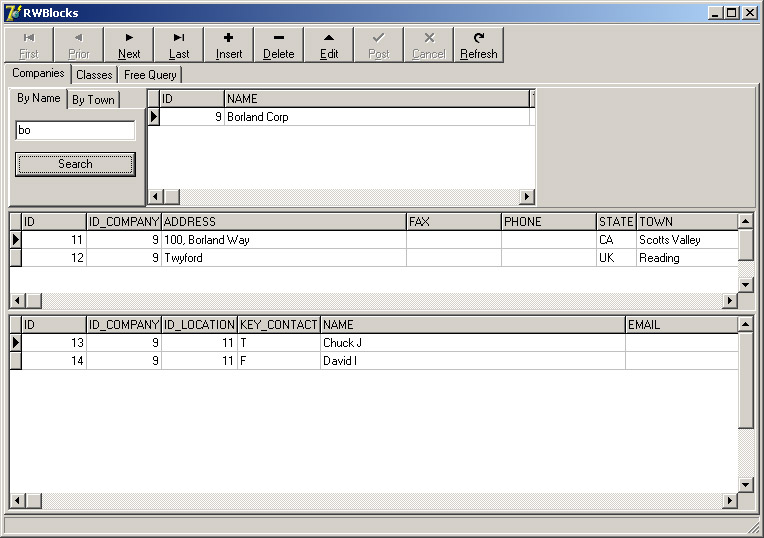Select the Twyford address row
Screen dimensions: 764x538
coord(283,258)
